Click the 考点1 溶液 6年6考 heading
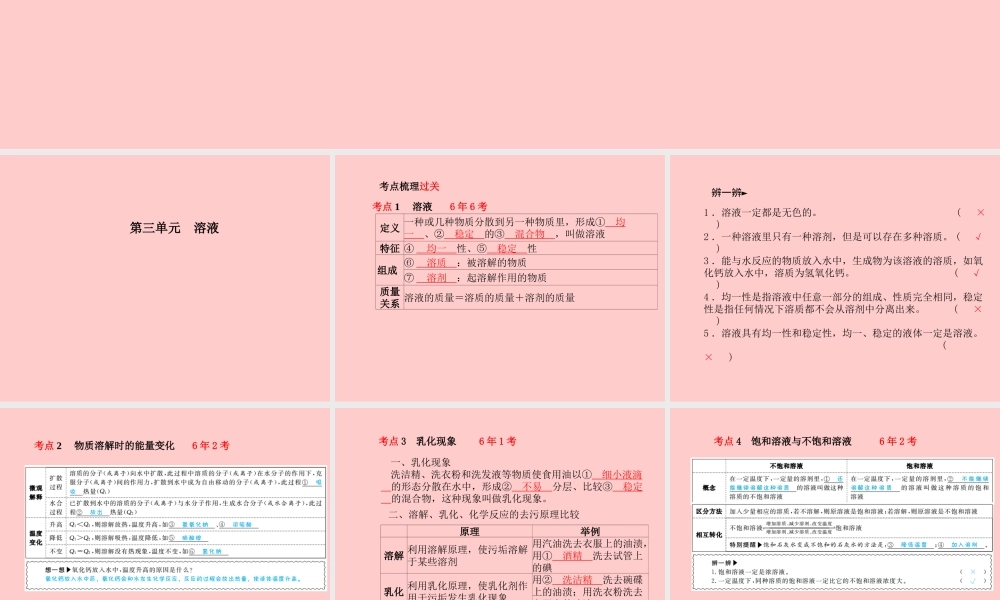 tap(430, 207)
